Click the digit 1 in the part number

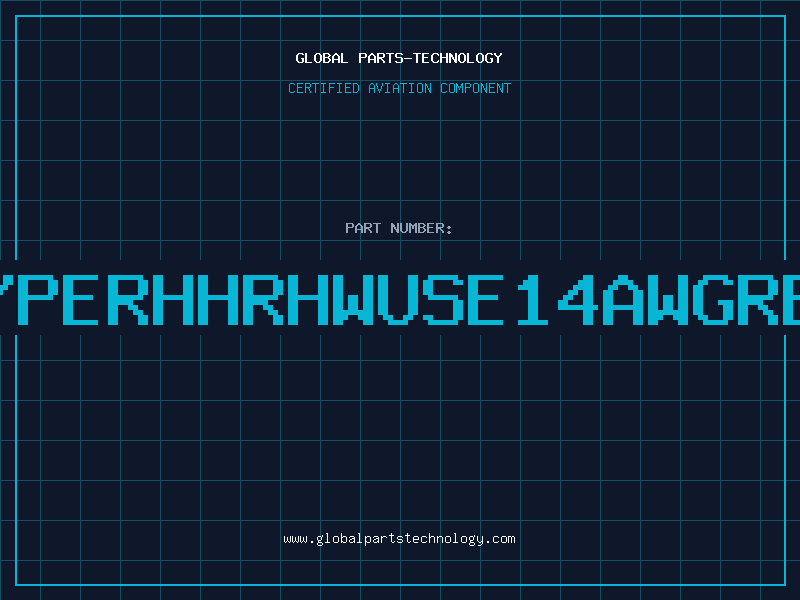531,299
